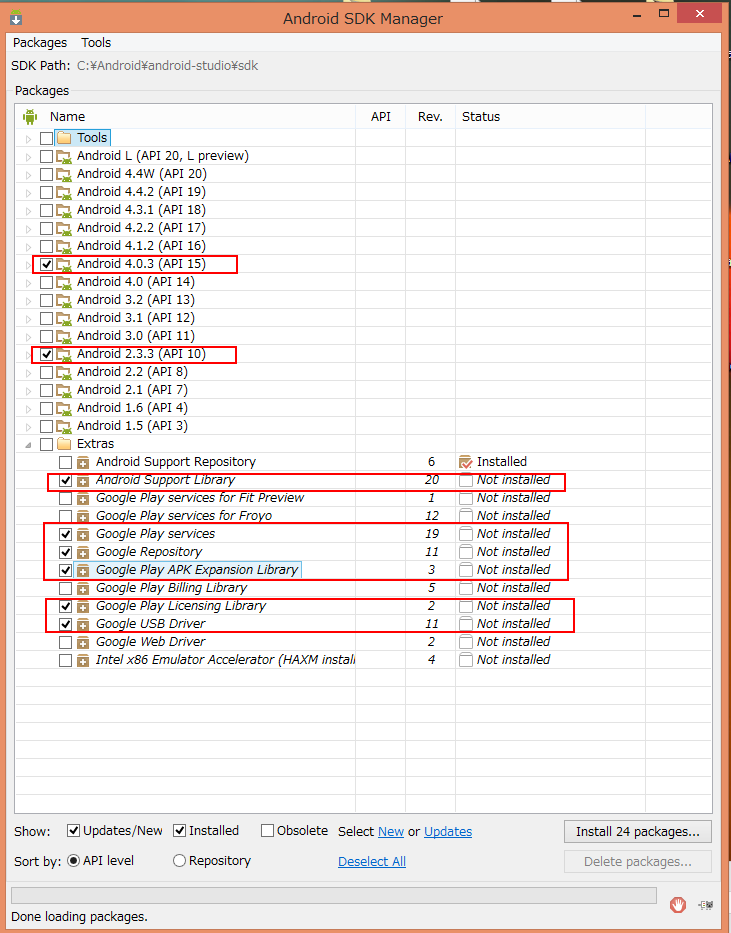This screenshot has width=731, height=933.
Task: Click the Android Support Repository package icon
Action: coord(83,462)
